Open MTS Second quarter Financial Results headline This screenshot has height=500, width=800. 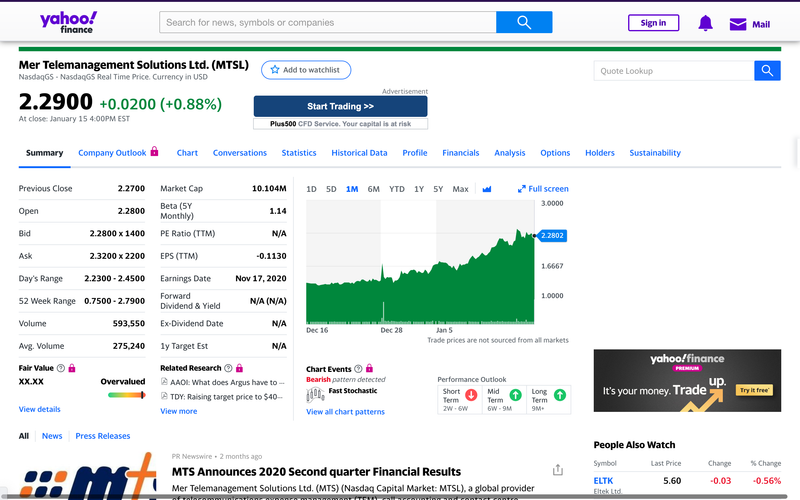click(x=316, y=471)
